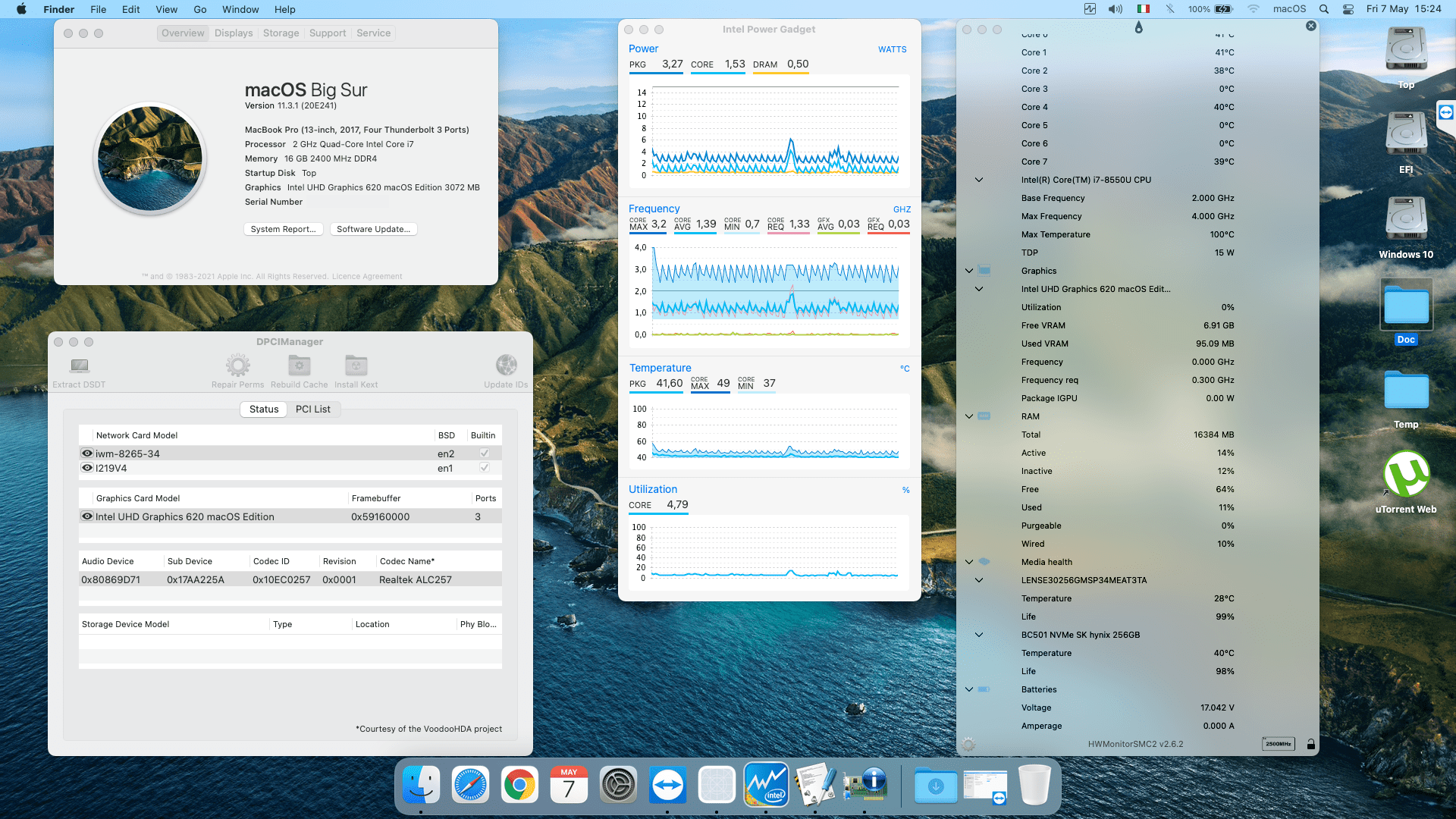Switch to PCI List tab in DPCIManager
Screen dimensions: 1456x819
pos(313,409)
